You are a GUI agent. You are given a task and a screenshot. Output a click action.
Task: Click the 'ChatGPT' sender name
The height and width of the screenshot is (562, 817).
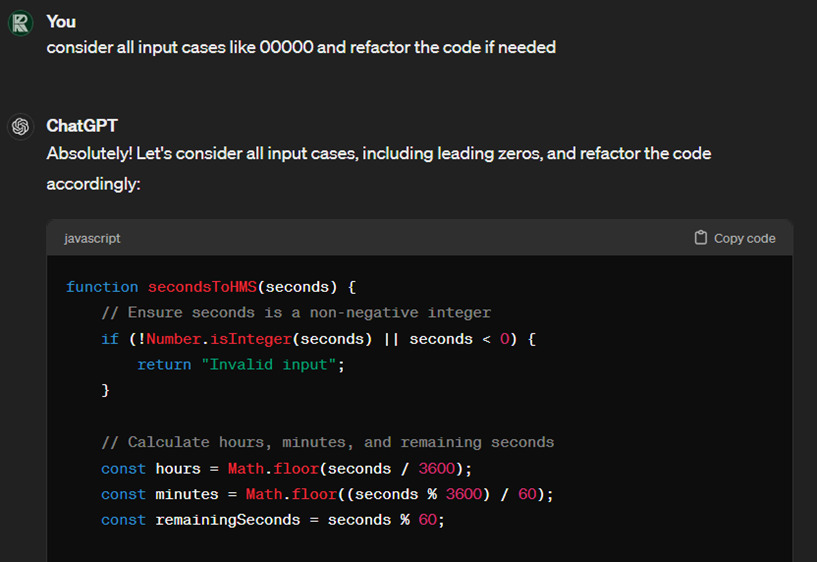[x=82, y=126]
